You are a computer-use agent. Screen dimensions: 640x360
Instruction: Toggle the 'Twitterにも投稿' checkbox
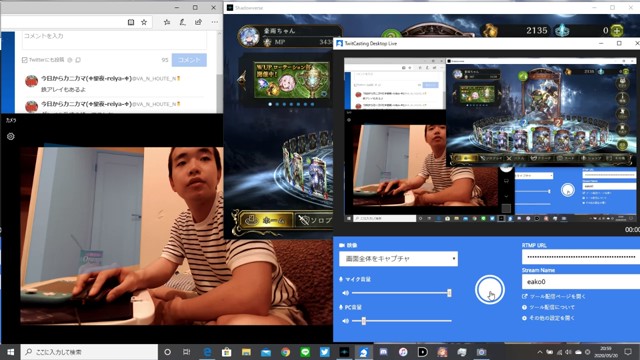coord(24,60)
